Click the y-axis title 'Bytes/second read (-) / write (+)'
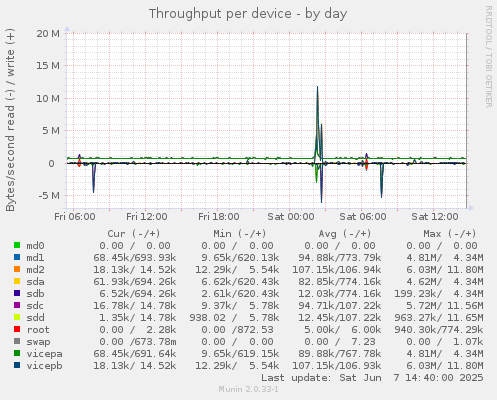Image resolution: width=497 pixels, height=400 pixels. pyautogui.click(x=10, y=120)
